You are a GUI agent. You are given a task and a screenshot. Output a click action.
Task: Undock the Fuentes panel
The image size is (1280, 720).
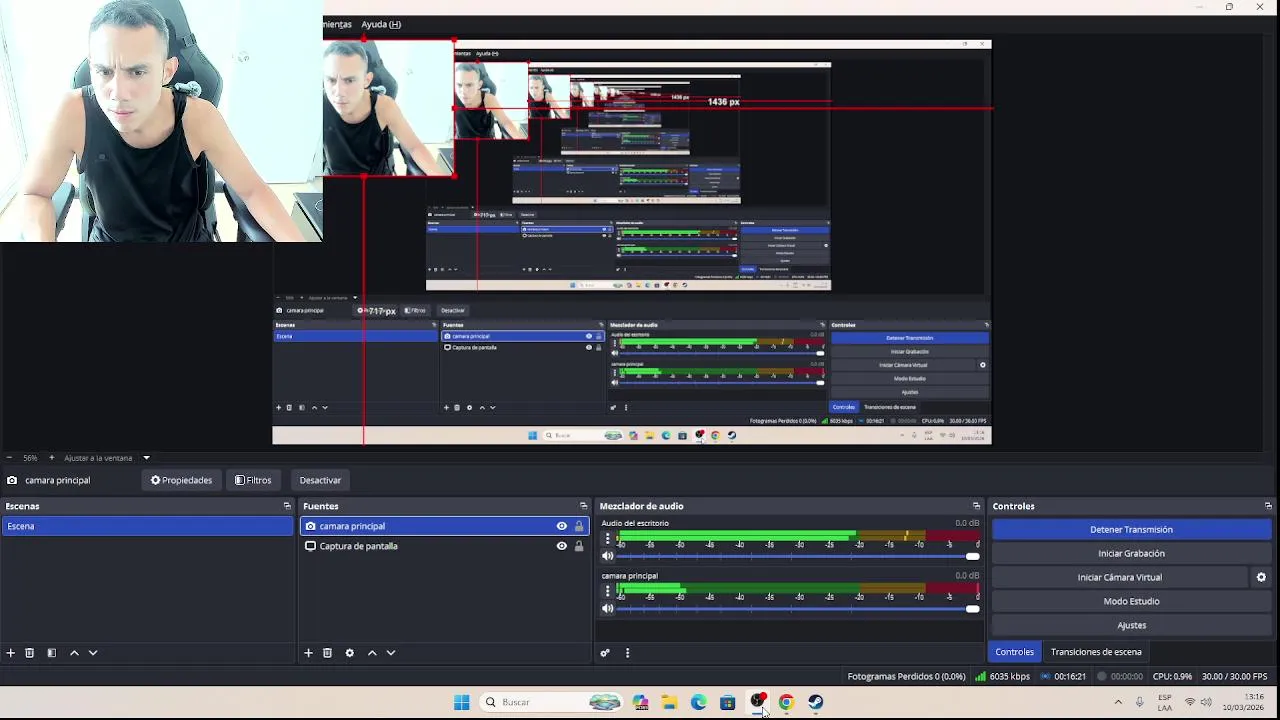[584, 506]
